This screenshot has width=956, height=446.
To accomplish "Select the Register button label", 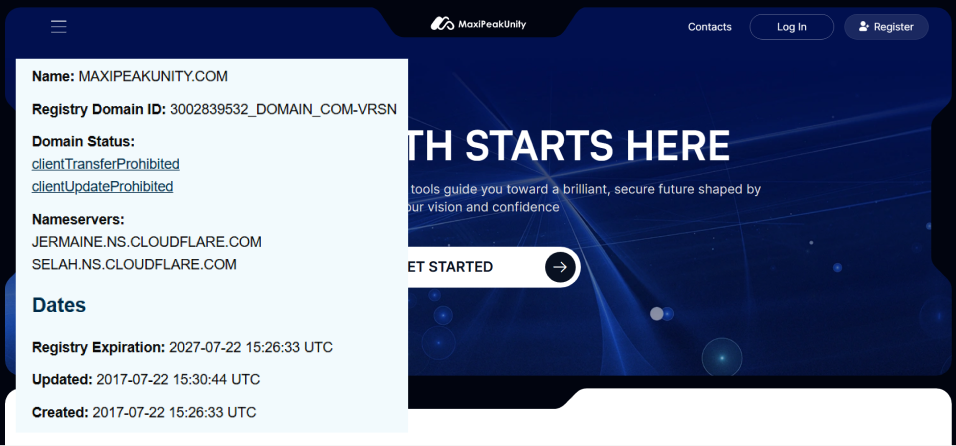I will (x=893, y=27).
